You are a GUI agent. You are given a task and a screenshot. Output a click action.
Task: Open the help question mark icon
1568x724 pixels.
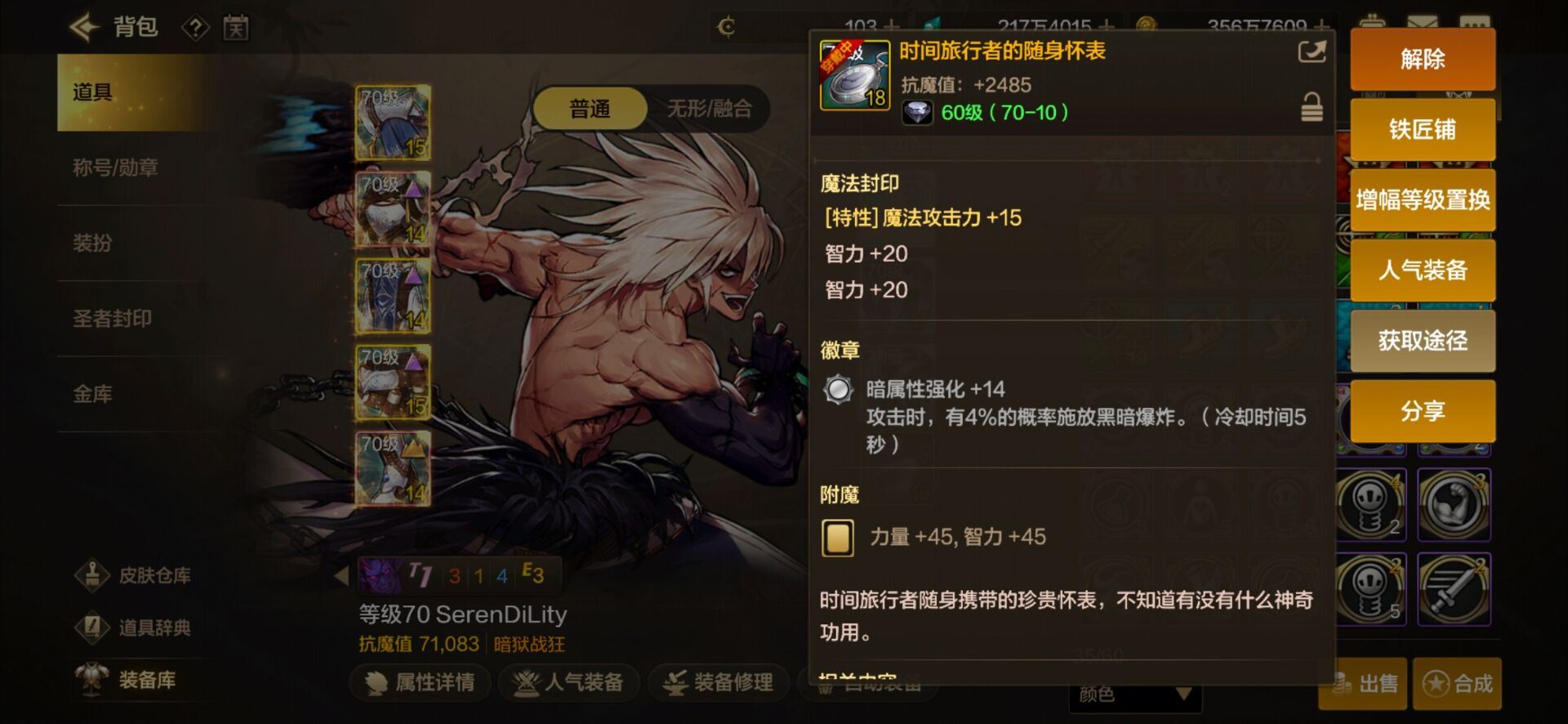[x=195, y=28]
